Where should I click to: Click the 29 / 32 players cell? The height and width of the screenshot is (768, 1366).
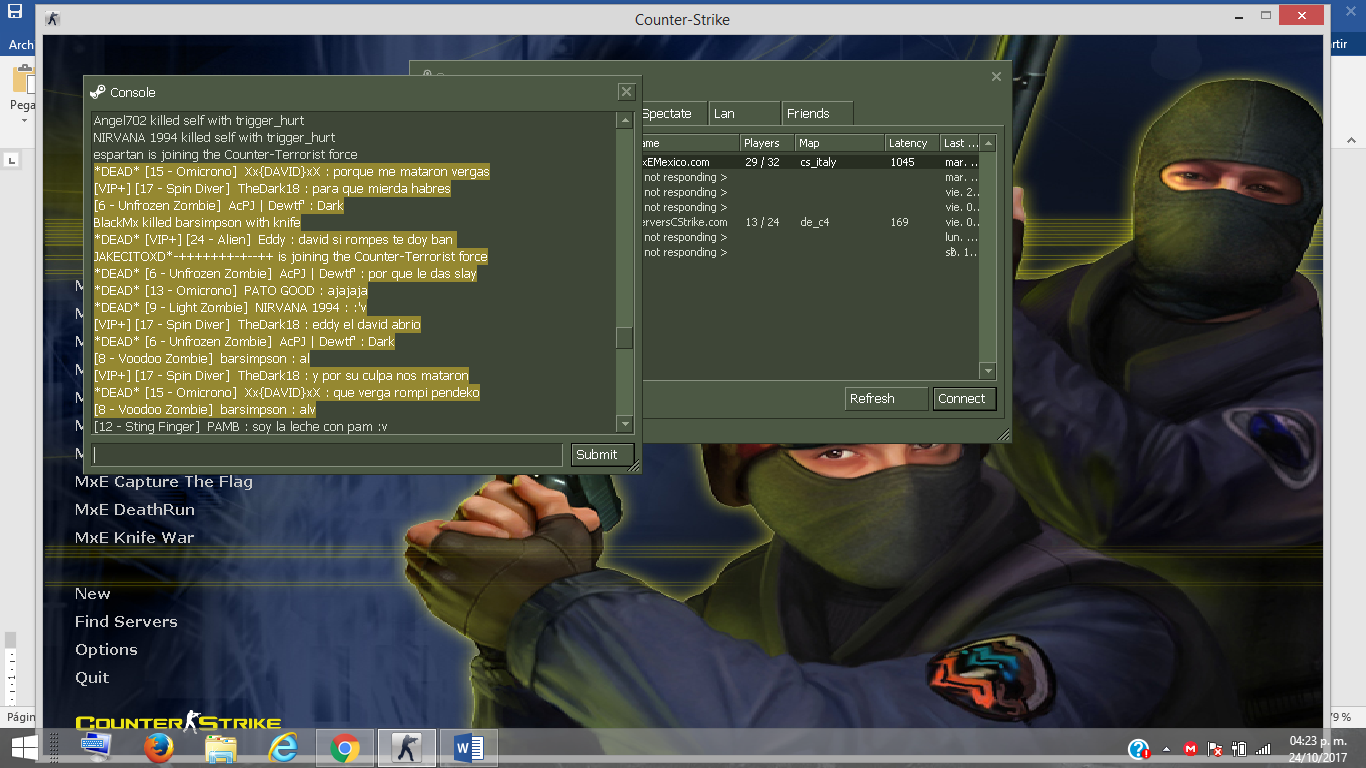(762, 162)
